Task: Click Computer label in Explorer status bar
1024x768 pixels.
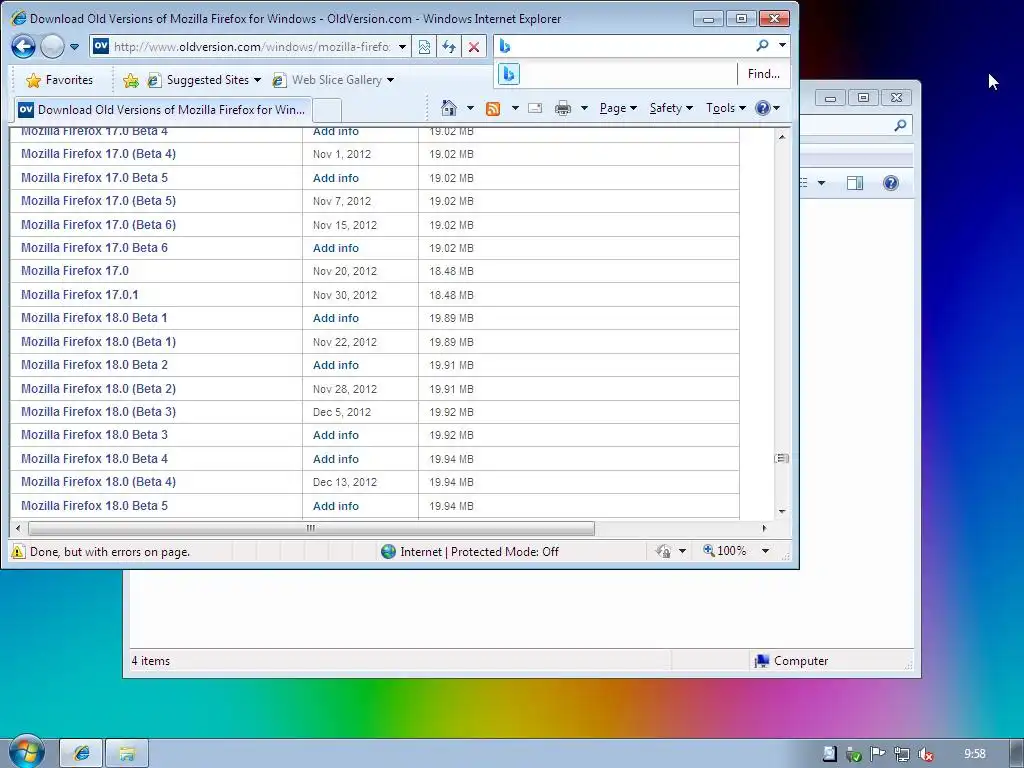Action: (x=801, y=661)
